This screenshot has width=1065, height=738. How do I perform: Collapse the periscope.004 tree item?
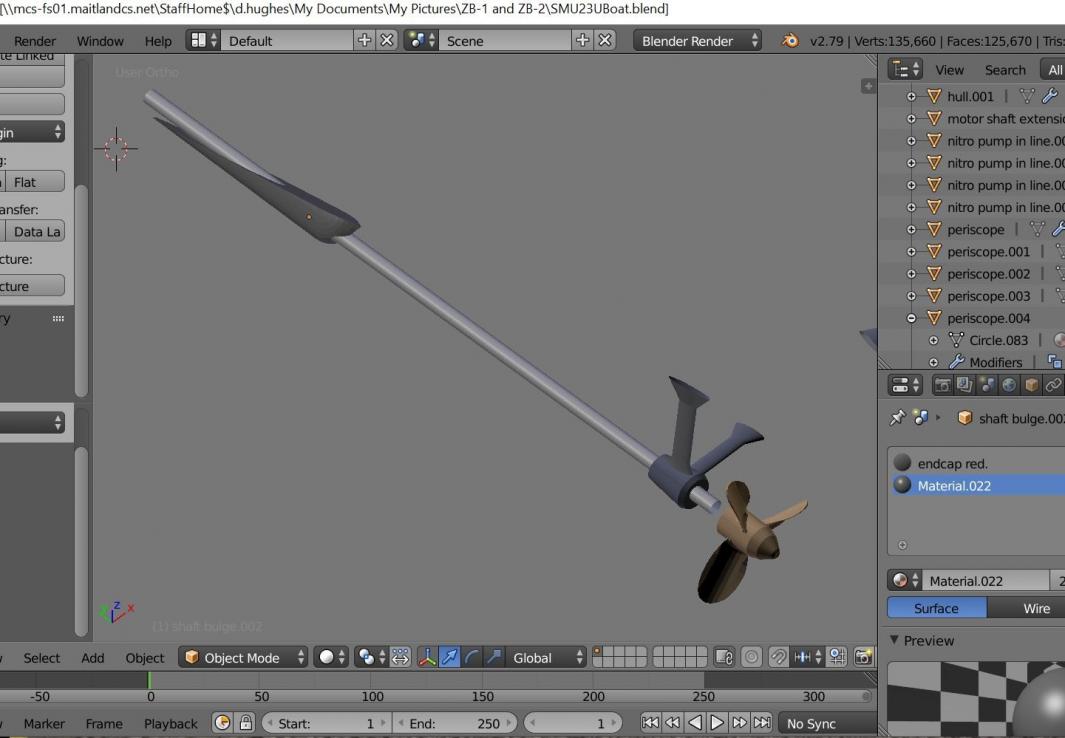[911, 318]
